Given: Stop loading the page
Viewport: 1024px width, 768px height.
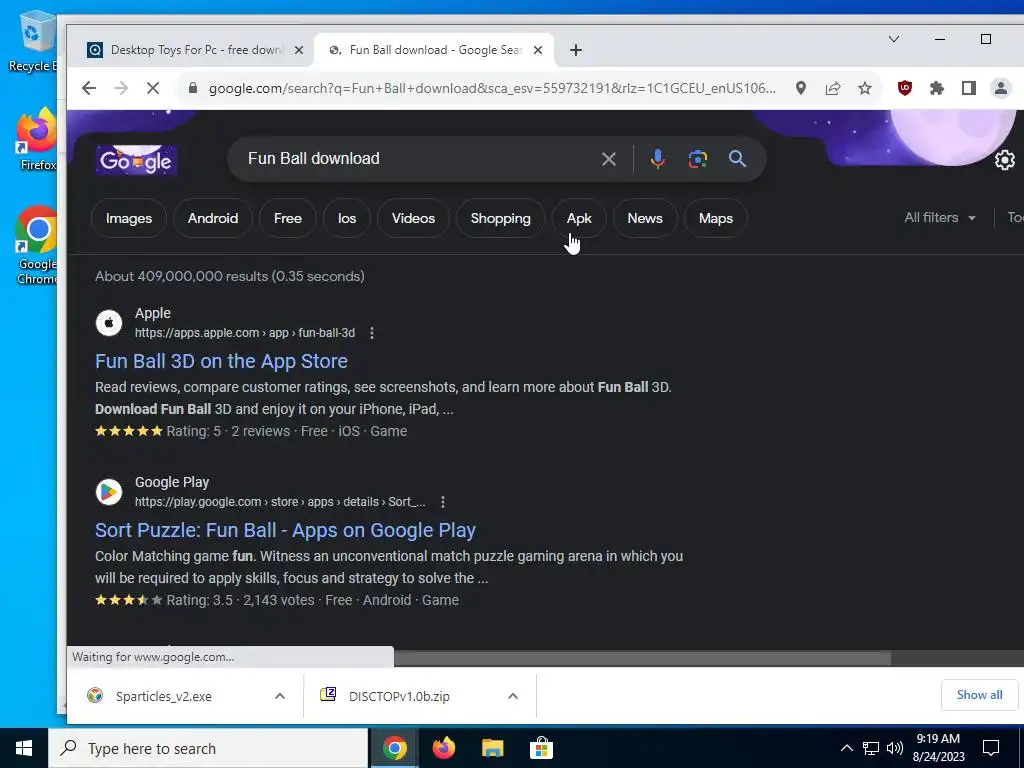Looking at the screenshot, I should 153,88.
